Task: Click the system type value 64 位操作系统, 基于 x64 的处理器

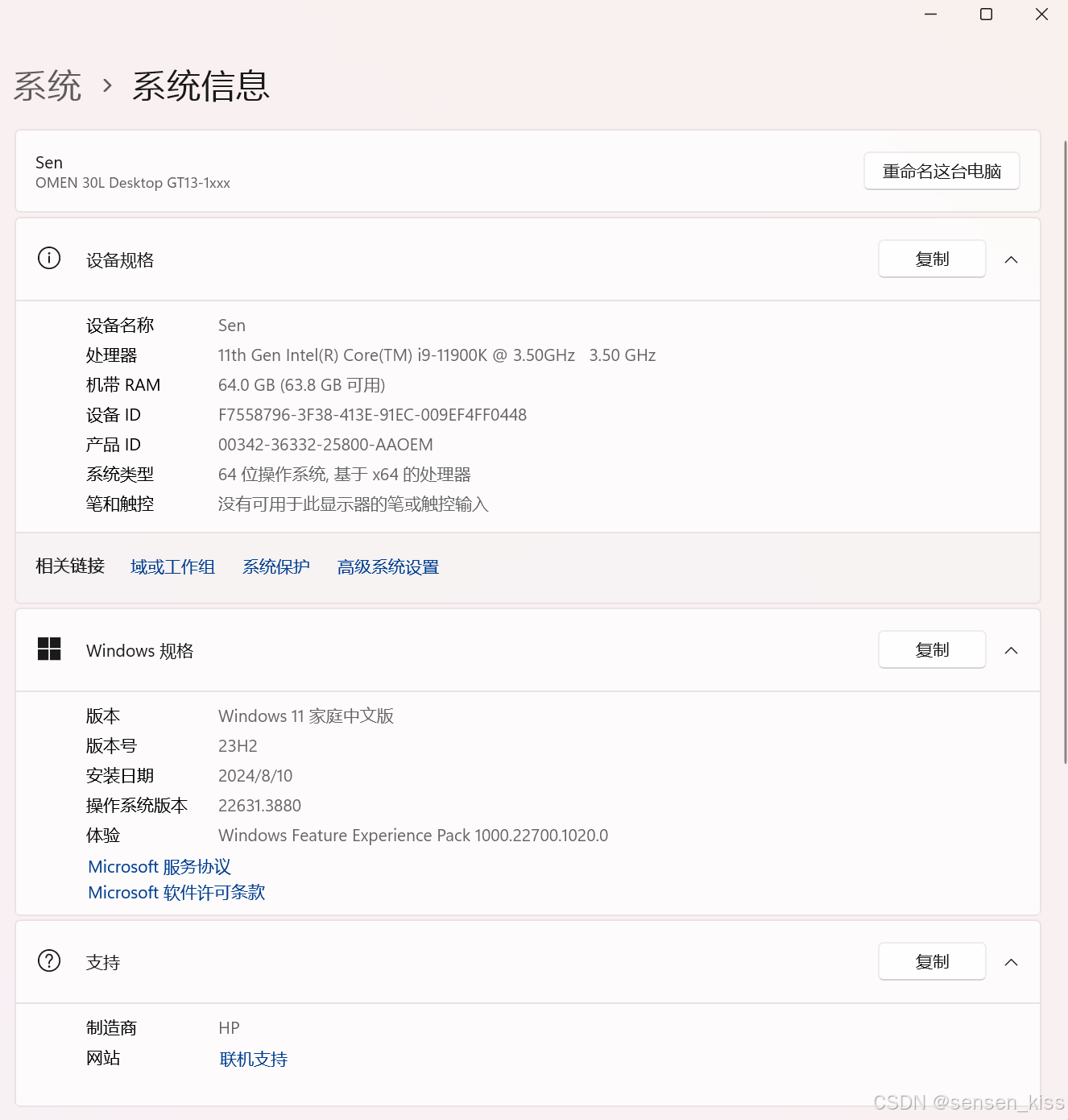Action: (345, 475)
